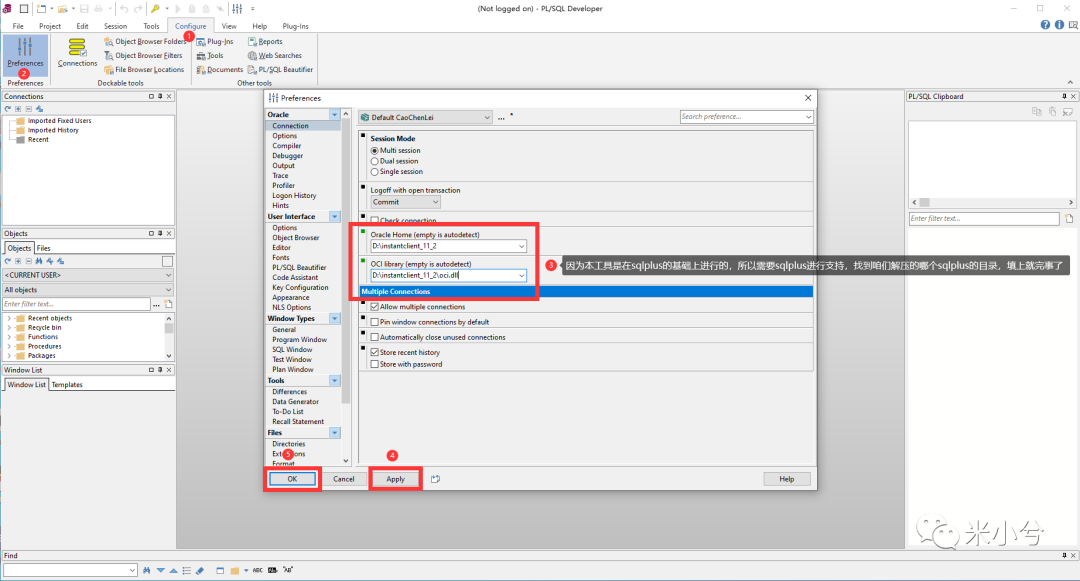Screen dimensions: 1080x581
Task: Click the Find text input box
Action: 70,570
